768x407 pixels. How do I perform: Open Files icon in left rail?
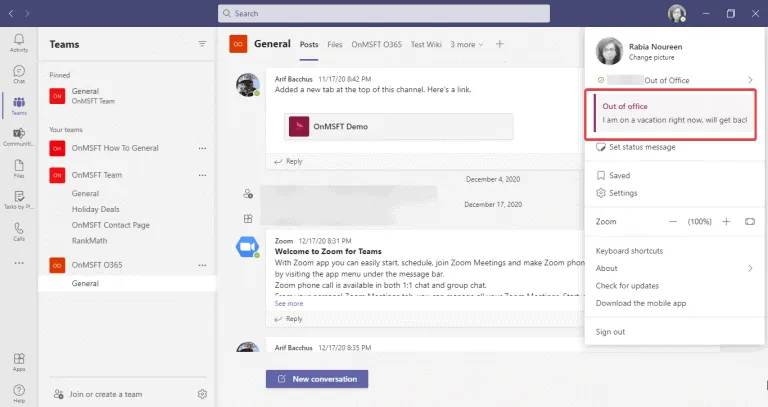click(18, 168)
